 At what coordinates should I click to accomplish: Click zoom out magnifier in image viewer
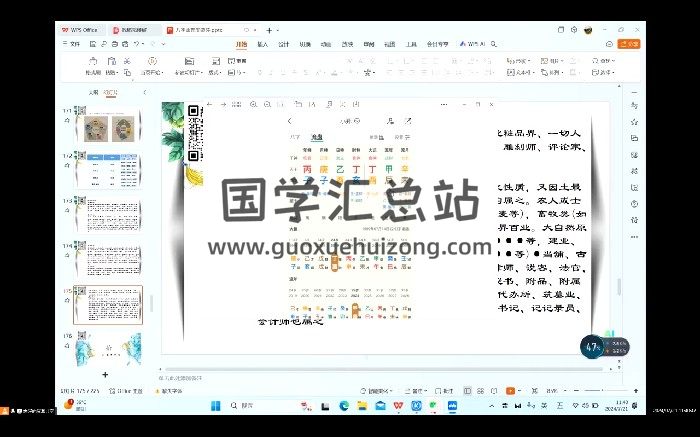(267, 104)
